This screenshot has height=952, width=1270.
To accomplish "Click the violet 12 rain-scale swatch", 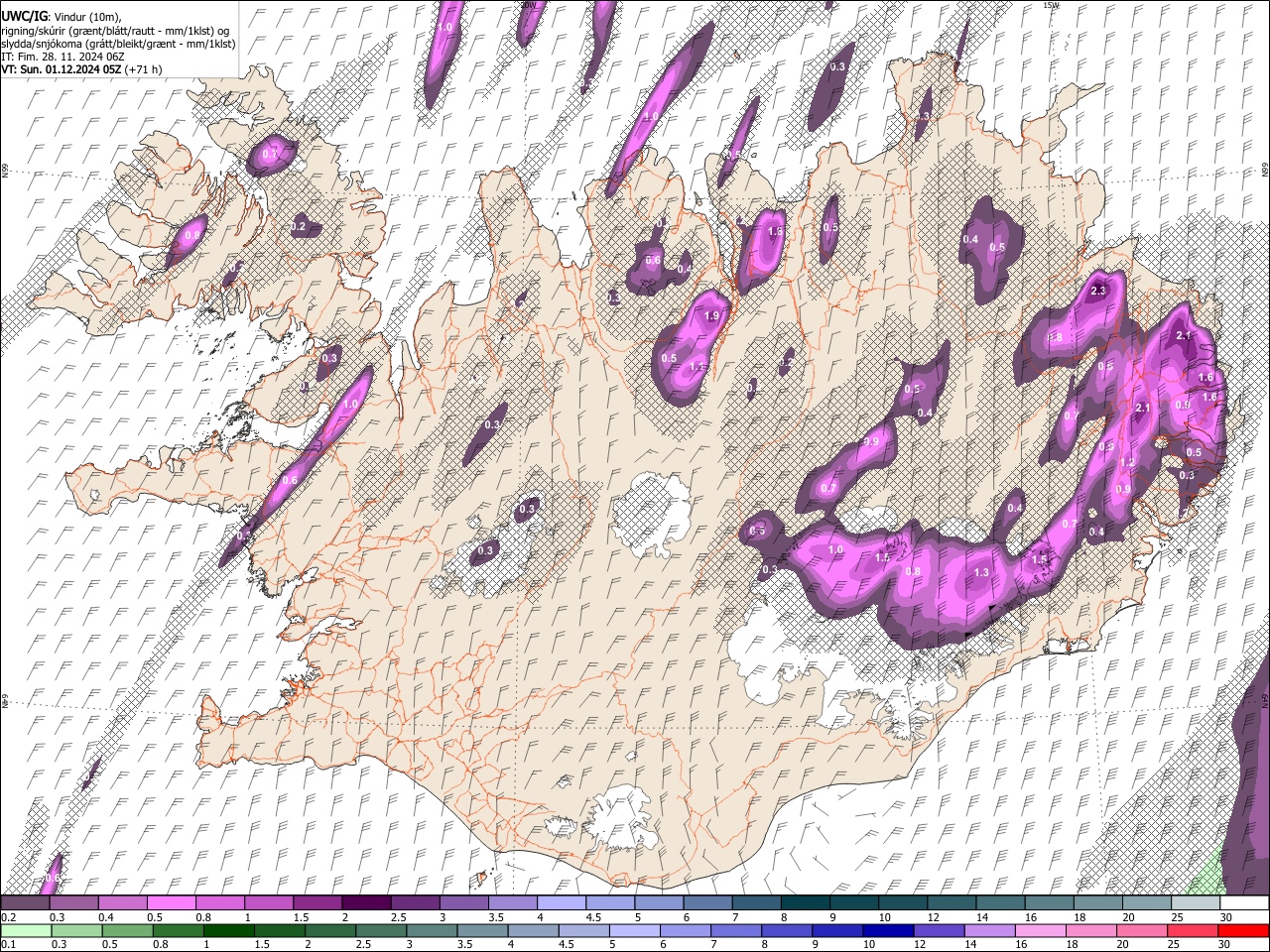I will pos(939,930).
